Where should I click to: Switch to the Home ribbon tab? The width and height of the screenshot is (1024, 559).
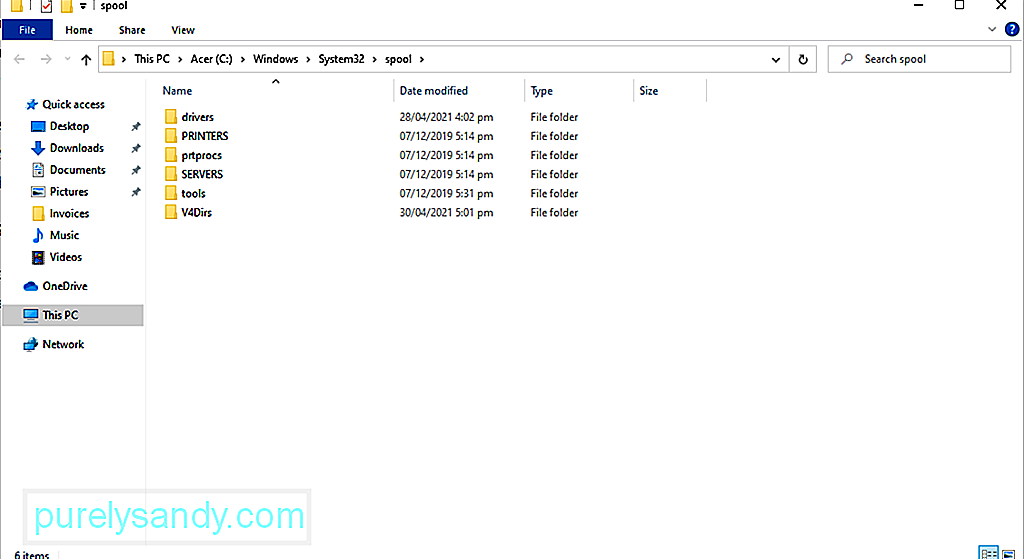point(79,30)
